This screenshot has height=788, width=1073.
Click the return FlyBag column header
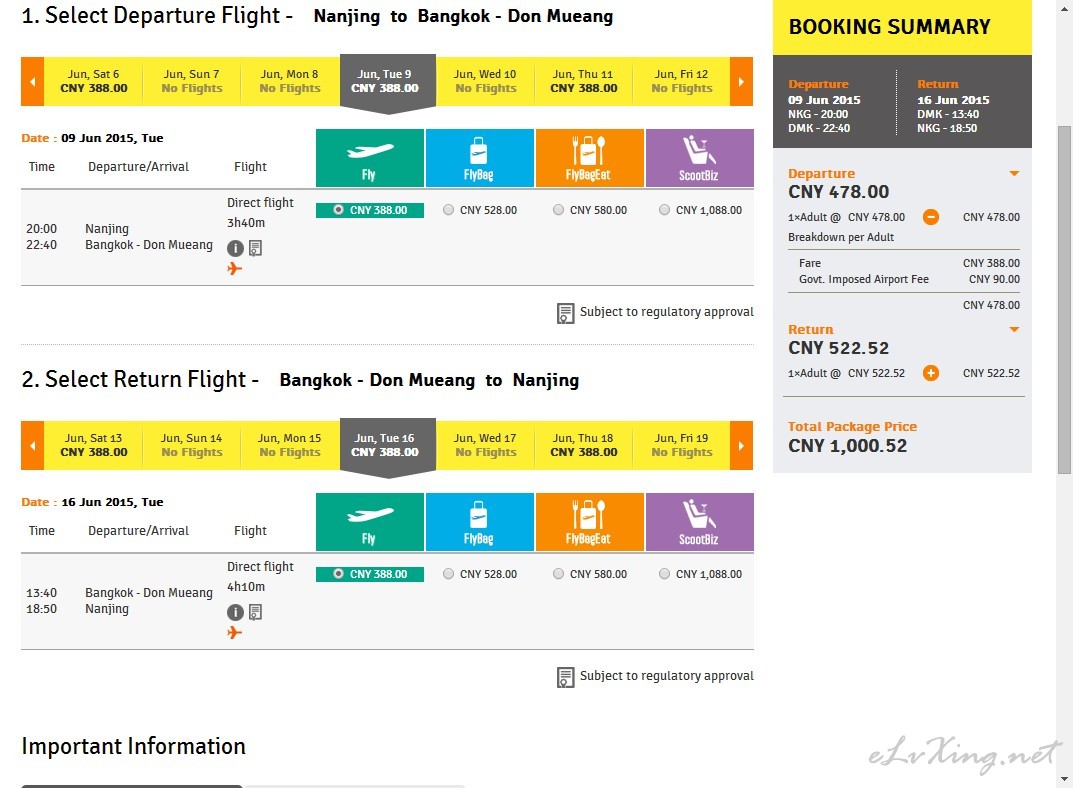tap(480, 522)
